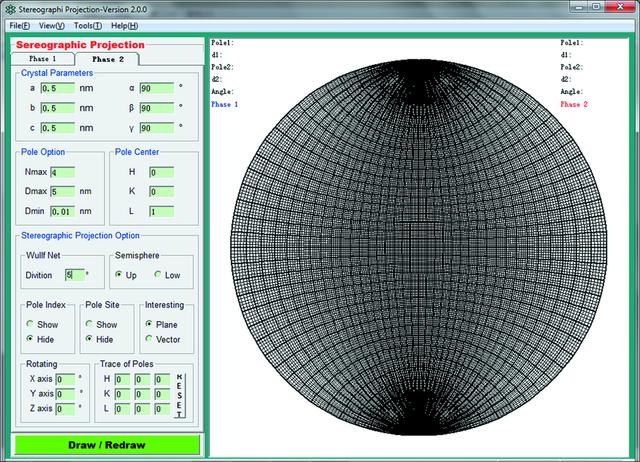Close the Stereographic Projection window
This screenshot has height=462, width=640.
(x=620, y=7)
